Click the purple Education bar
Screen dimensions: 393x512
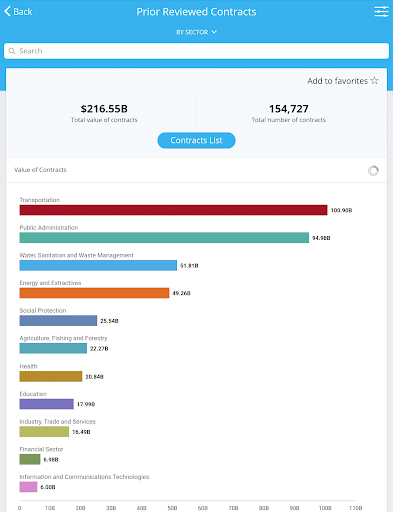coord(47,404)
